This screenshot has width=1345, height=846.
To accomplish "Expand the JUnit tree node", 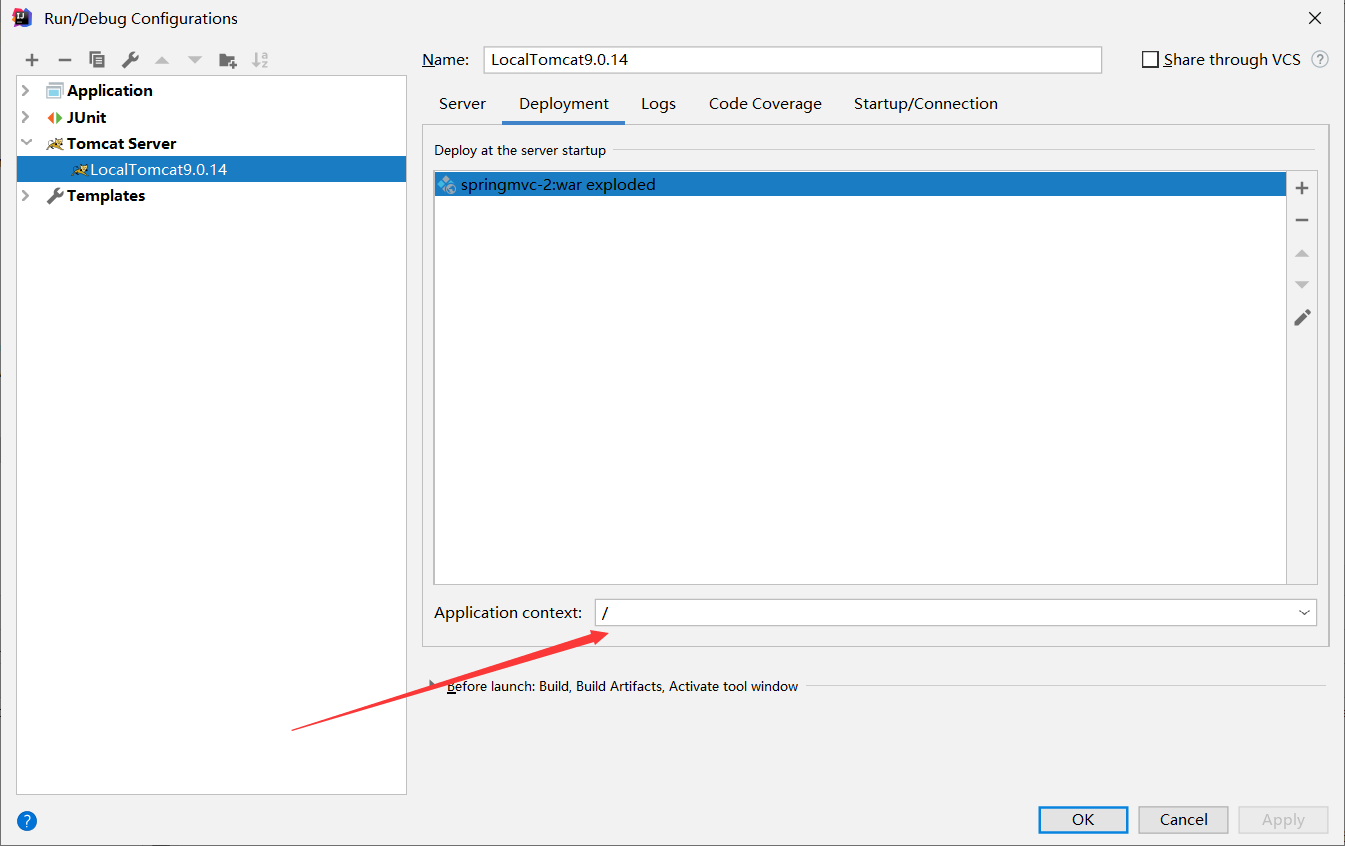I will pos(26,117).
